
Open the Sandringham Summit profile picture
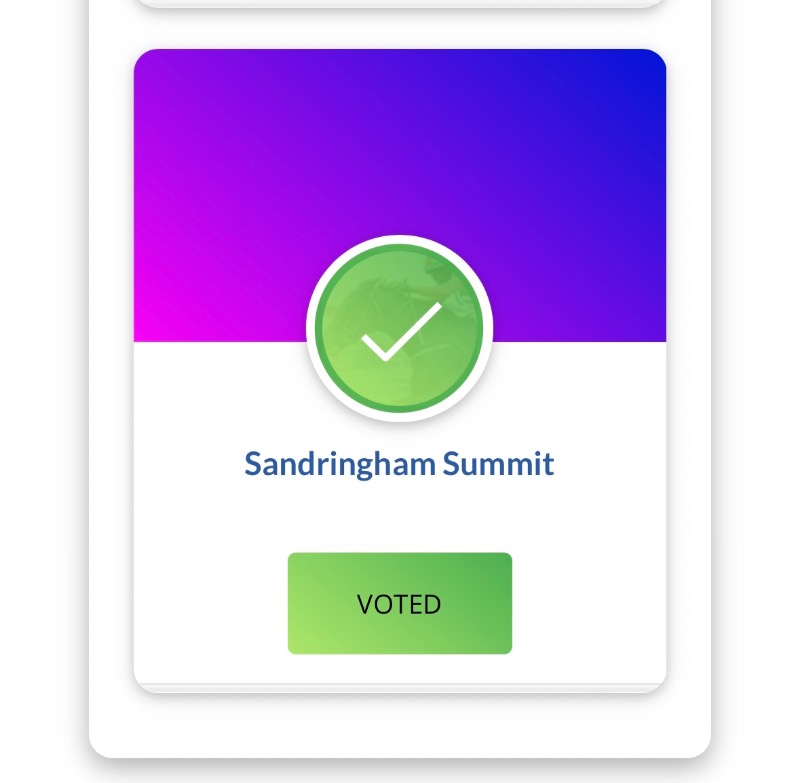point(399,330)
